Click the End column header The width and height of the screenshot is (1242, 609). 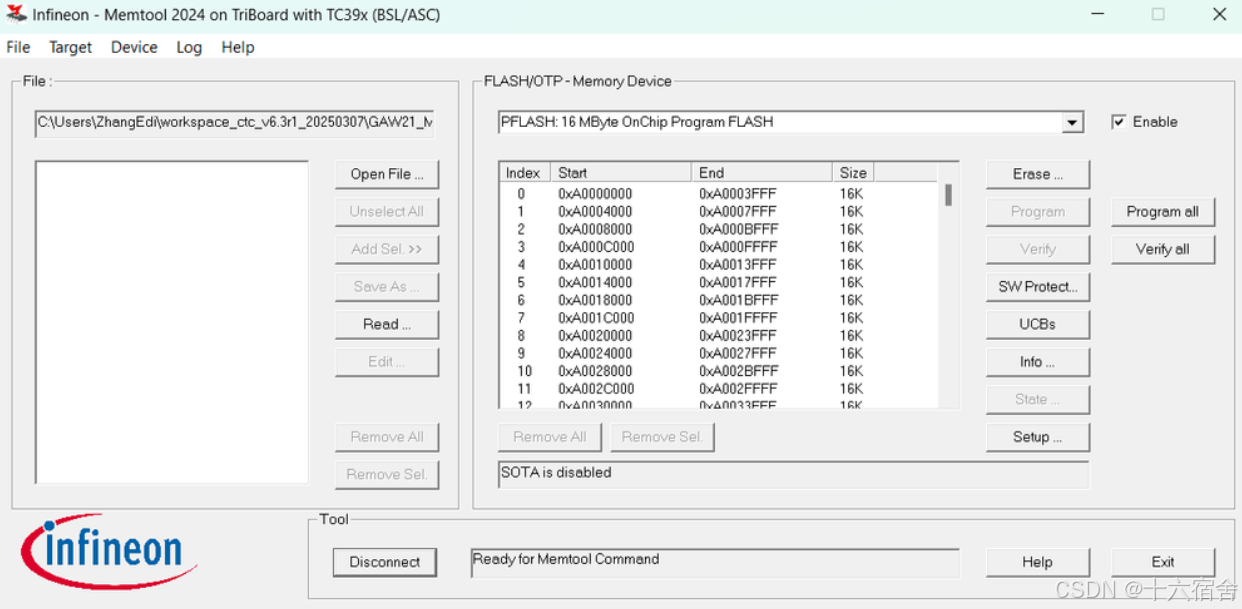[762, 173]
